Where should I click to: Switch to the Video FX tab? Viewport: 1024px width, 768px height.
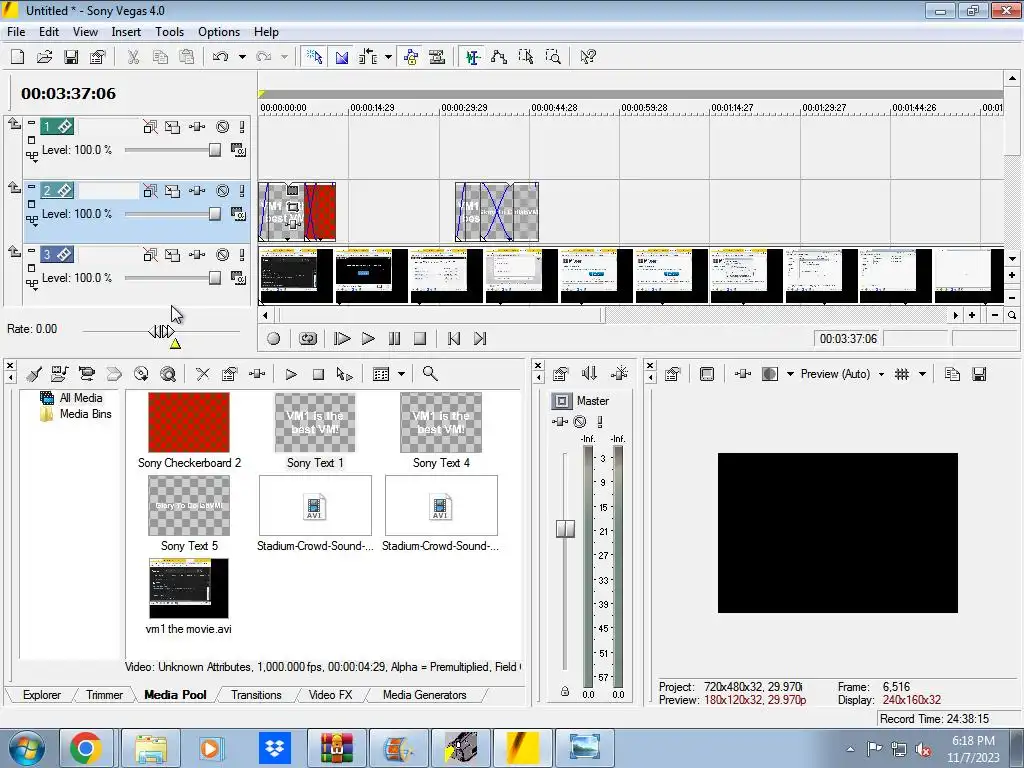(x=330, y=695)
